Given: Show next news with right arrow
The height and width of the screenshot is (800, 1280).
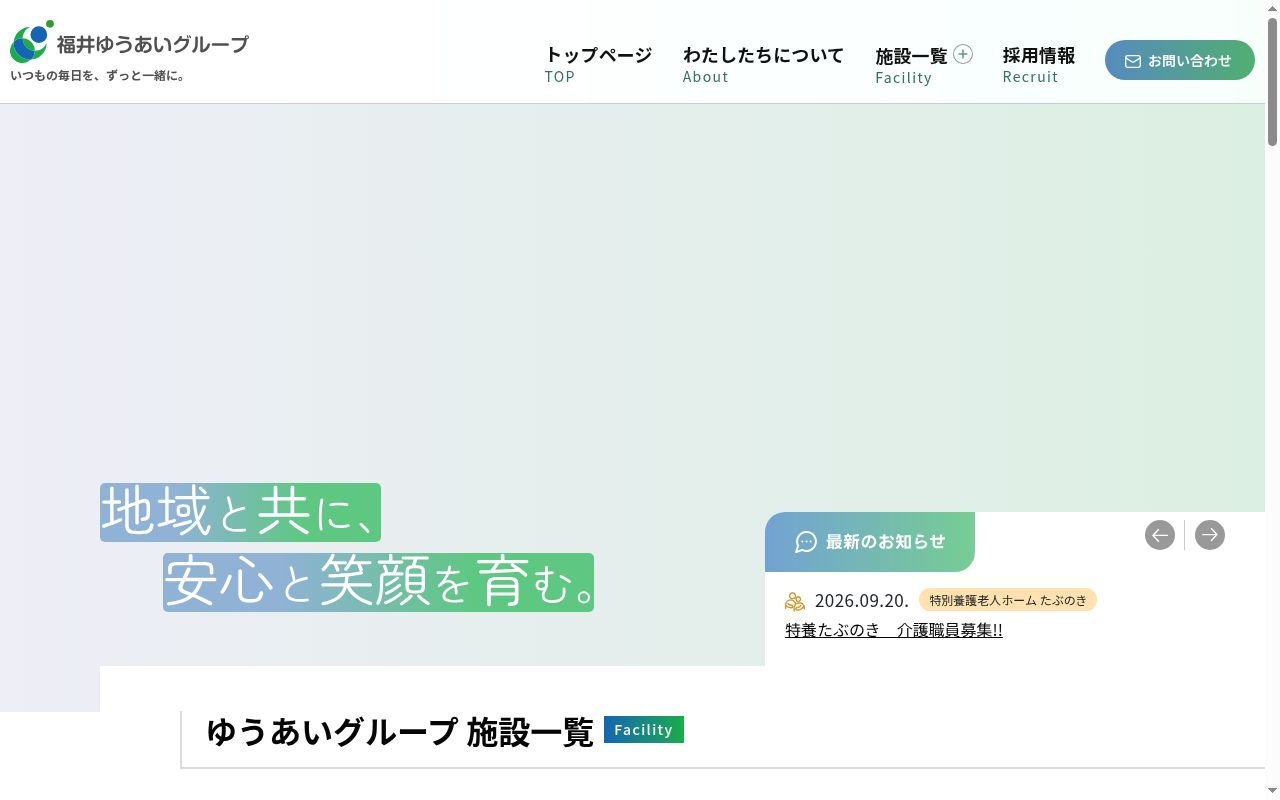Looking at the screenshot, I should (x=1210, y=535).
